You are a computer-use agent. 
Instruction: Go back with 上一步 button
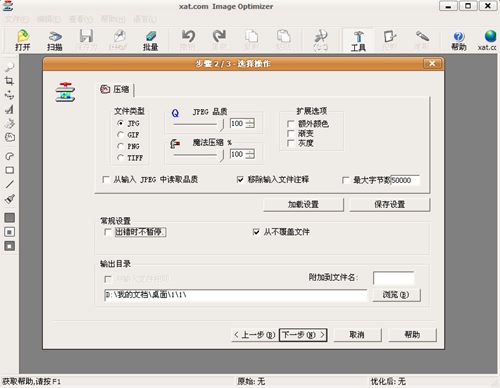(x=255, y=335)
